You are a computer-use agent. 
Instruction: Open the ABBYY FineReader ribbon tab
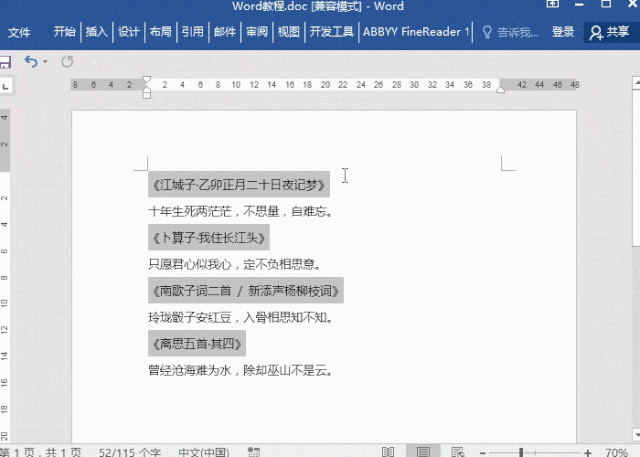(416, 32)
